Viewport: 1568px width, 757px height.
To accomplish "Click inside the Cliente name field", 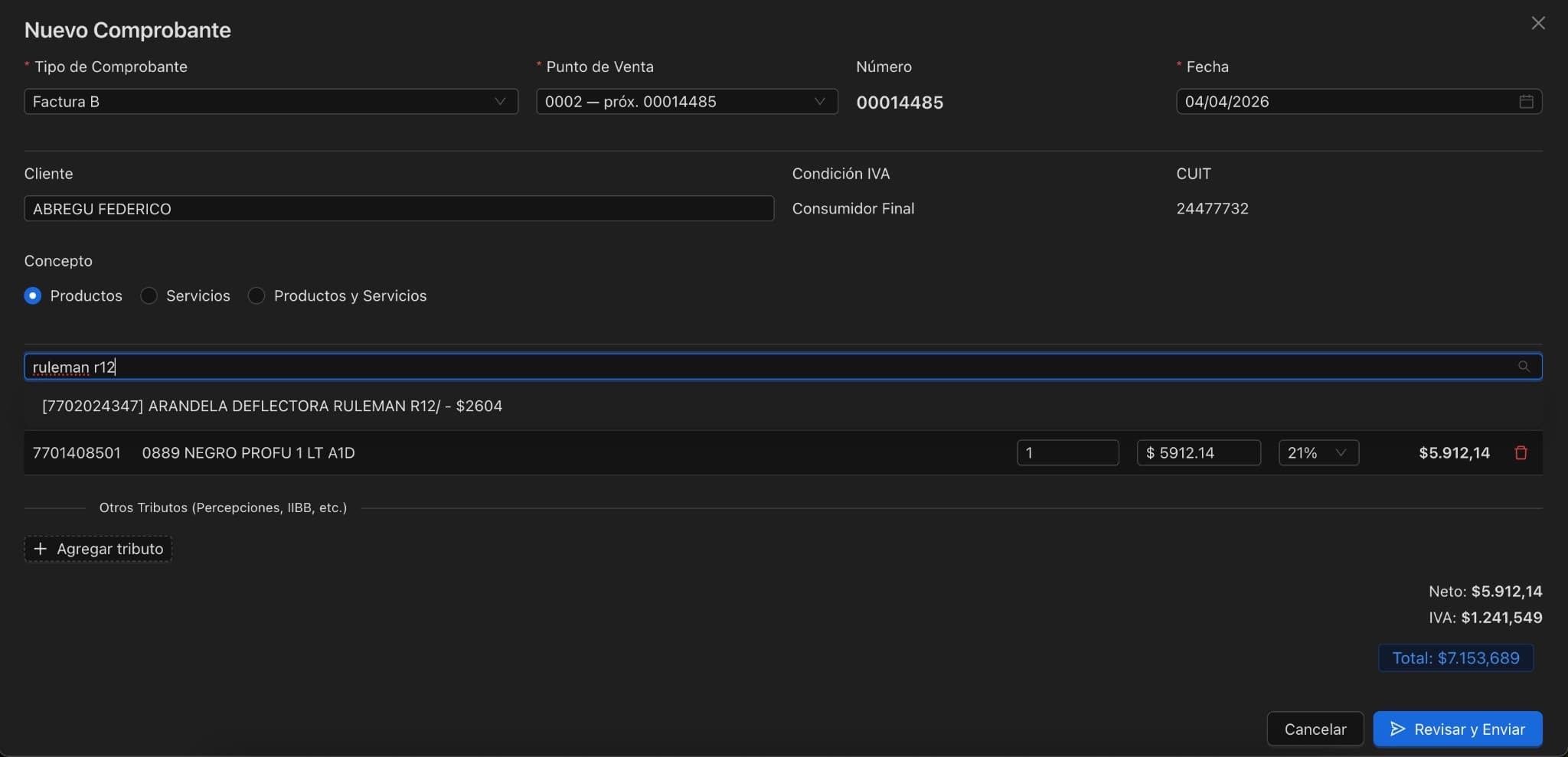I will (x=397, y=208).
